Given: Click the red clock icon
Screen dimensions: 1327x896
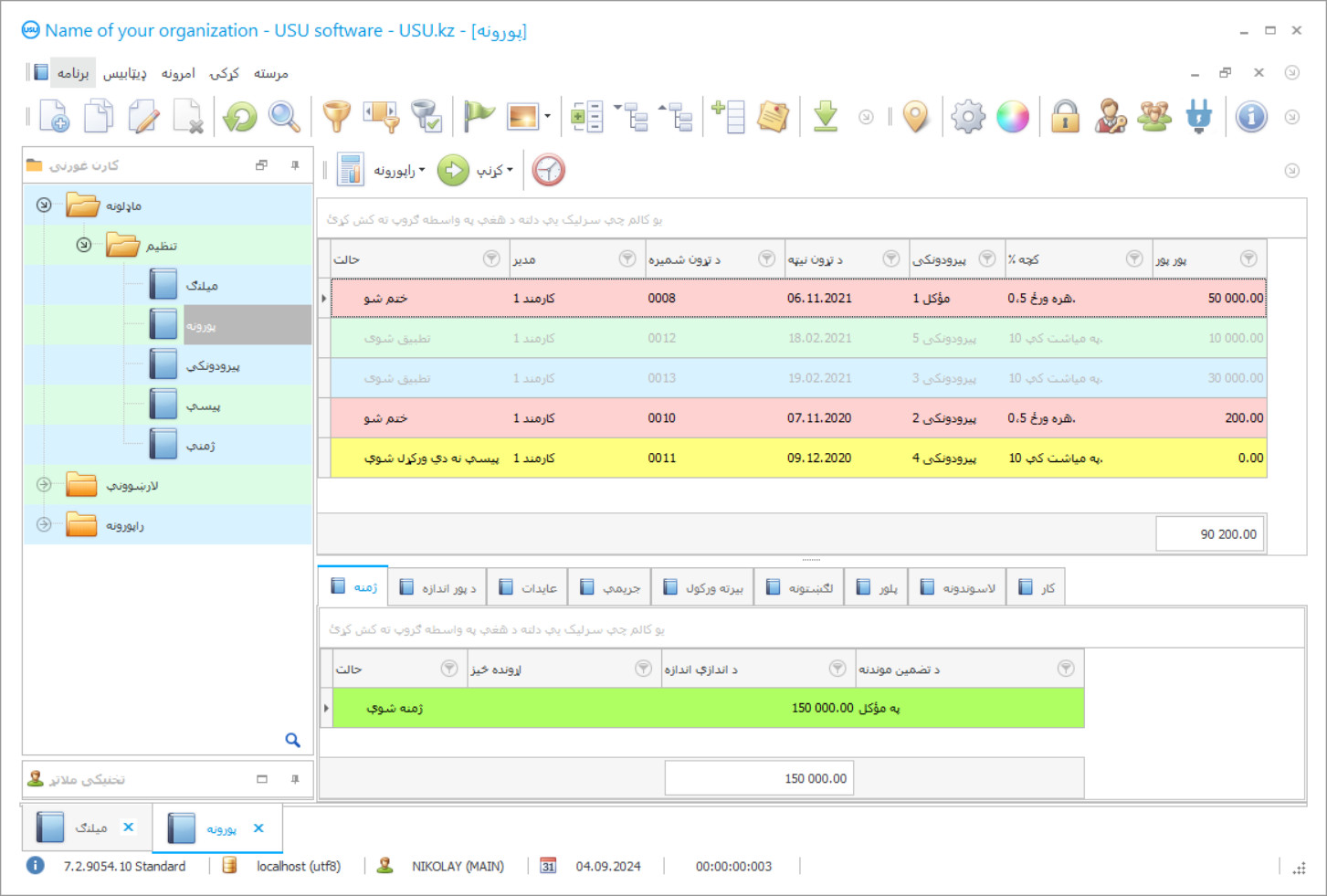Looking at the screenshot, I should (x=548, y=170).
